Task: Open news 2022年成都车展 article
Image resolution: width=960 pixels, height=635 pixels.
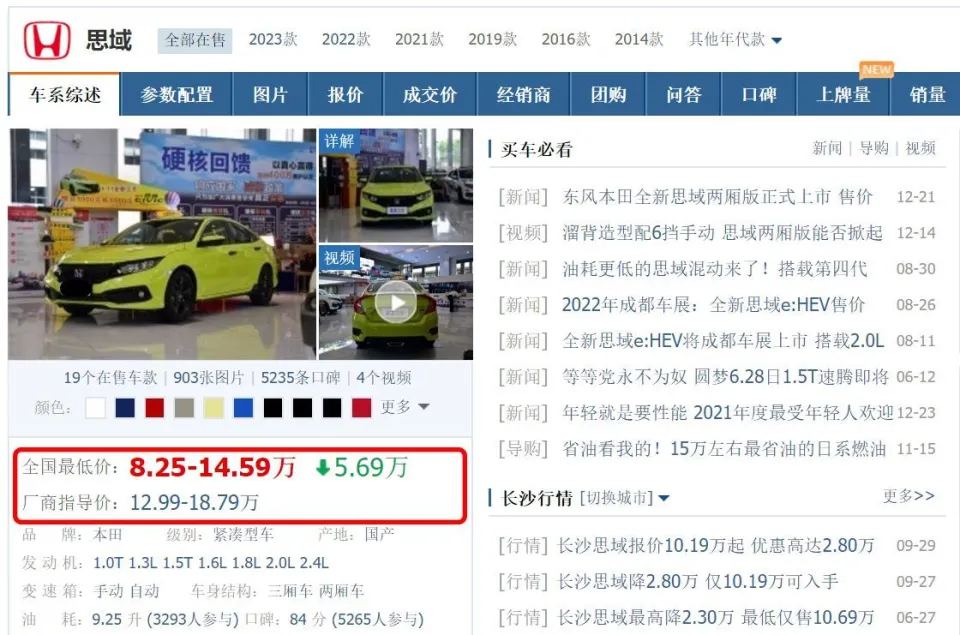Action: [713, 305]
